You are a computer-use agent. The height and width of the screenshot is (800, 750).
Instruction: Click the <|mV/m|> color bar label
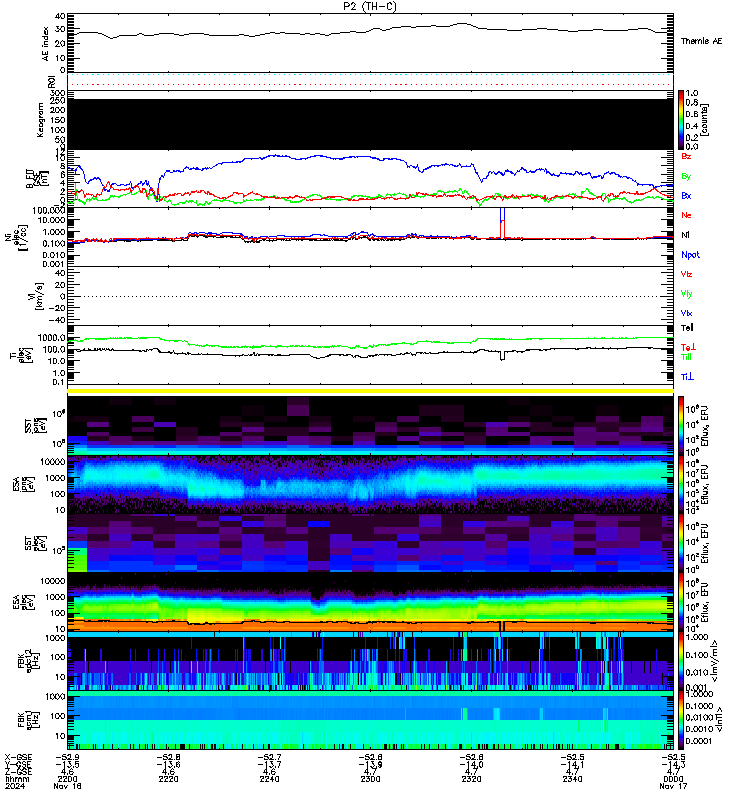pyautogui.click(x=715, y=661)
